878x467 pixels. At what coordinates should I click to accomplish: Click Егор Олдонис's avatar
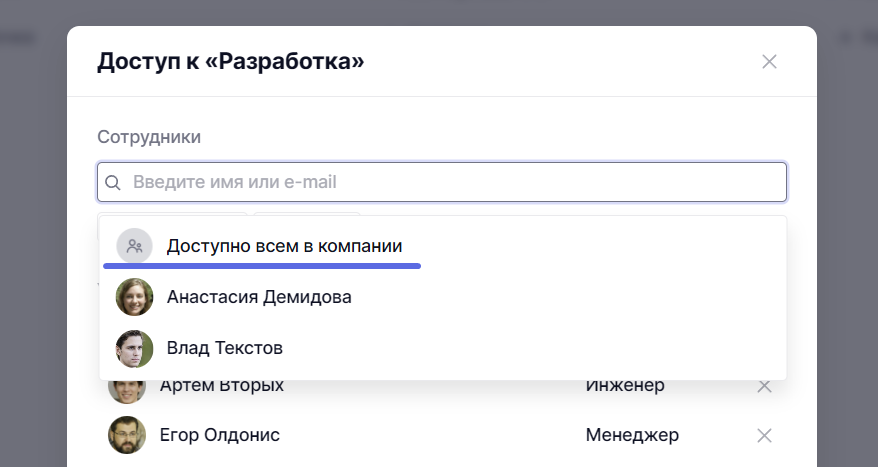[127, 435]
